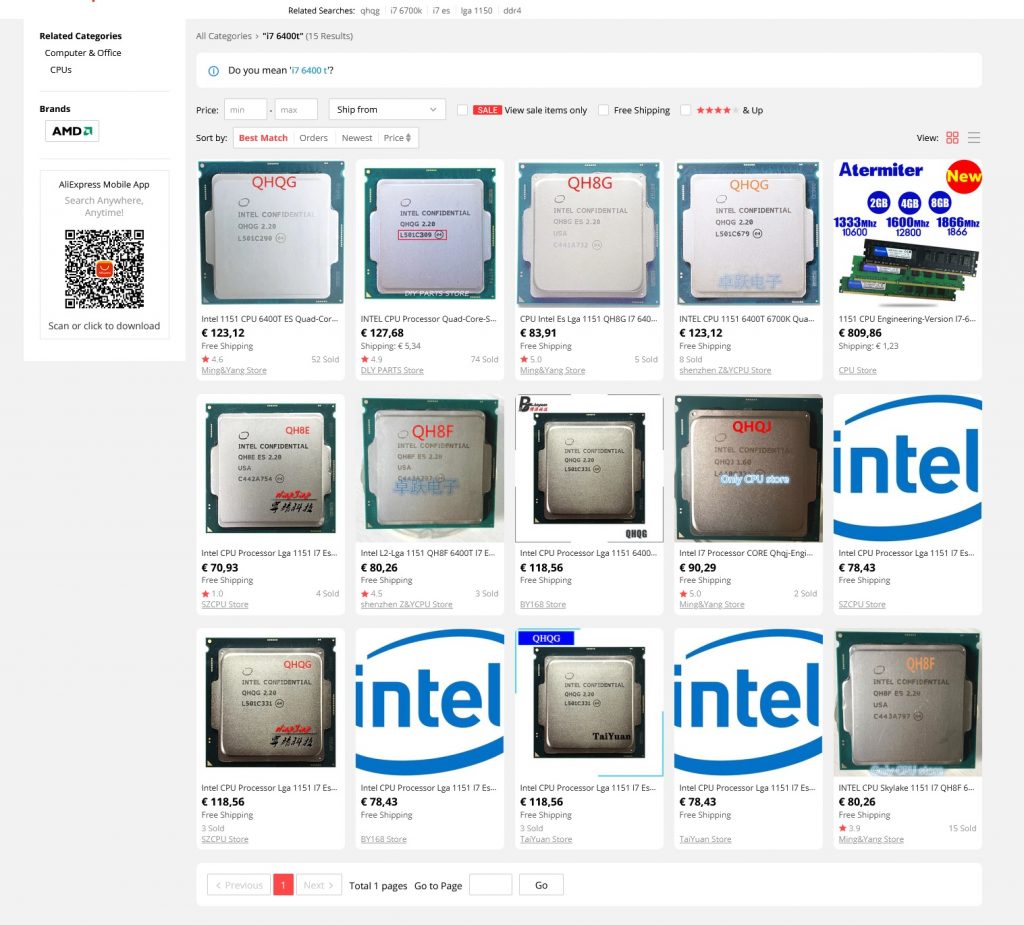
Task: Open '1151 CPU Engineering-Version I7-6...' listing
Action: coord(907,319)
